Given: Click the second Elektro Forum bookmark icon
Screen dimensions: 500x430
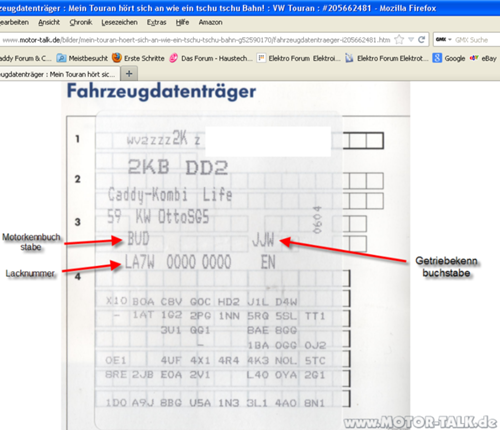Looking at the screenshot, I should pos(349,58).
